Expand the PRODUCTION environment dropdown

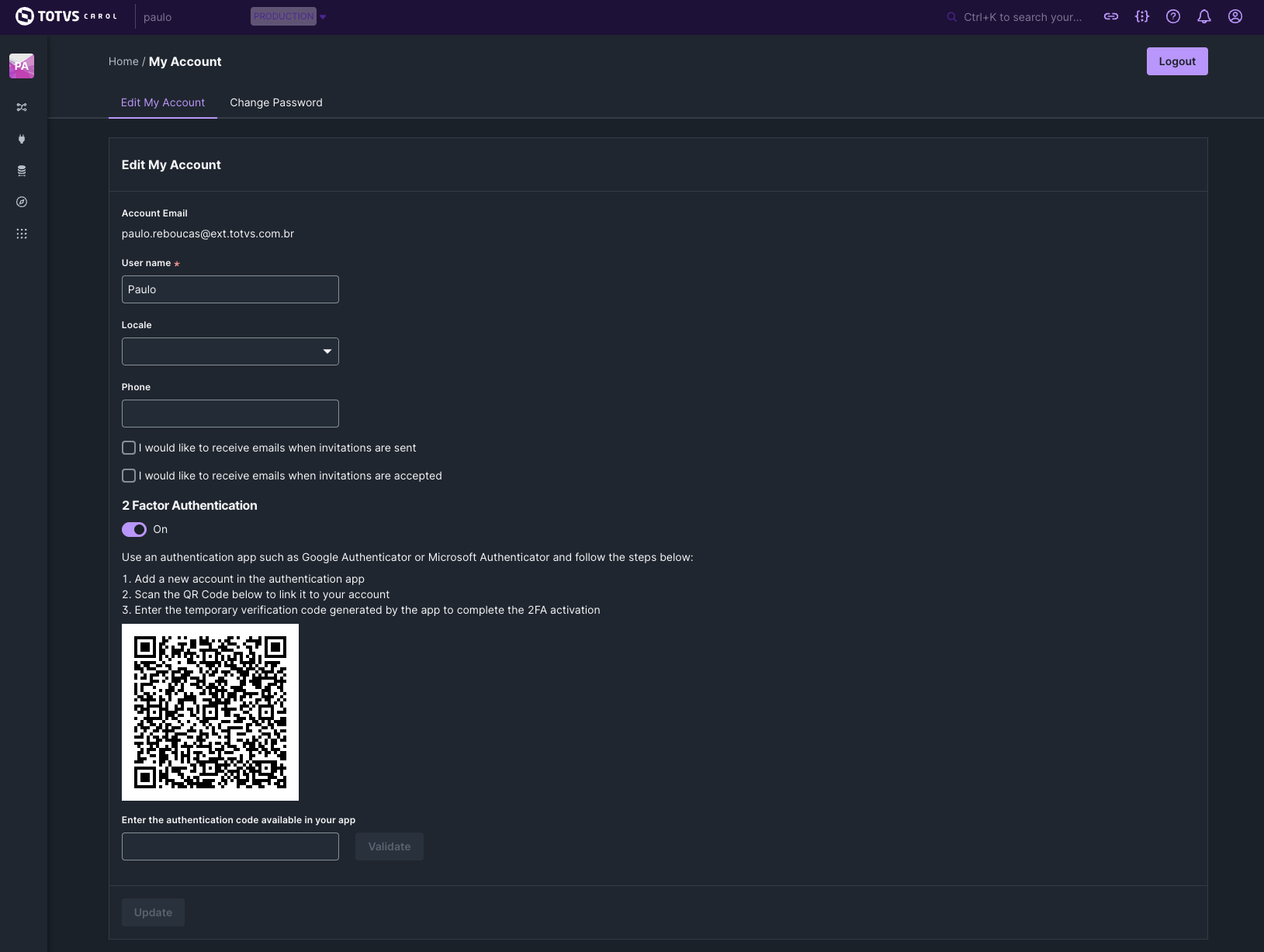289,16
